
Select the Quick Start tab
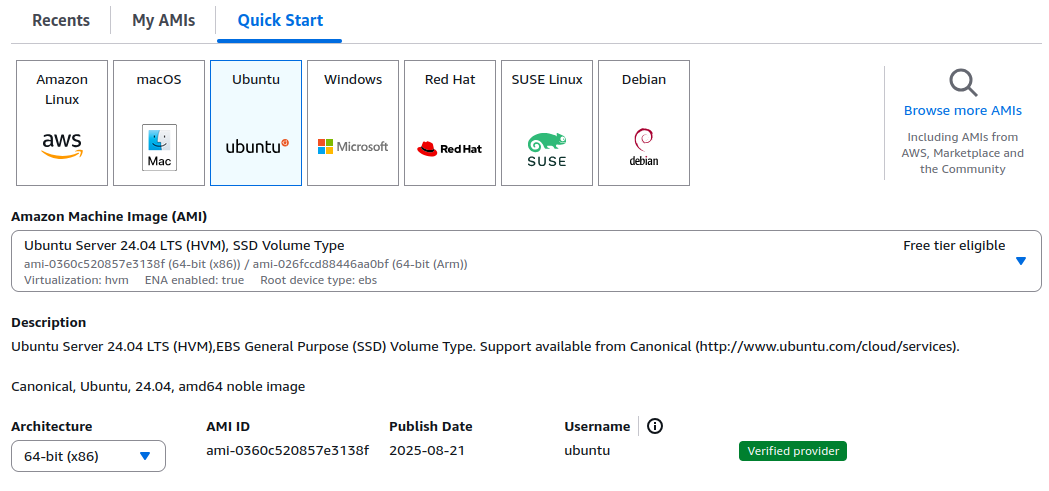tap(280, 21)
